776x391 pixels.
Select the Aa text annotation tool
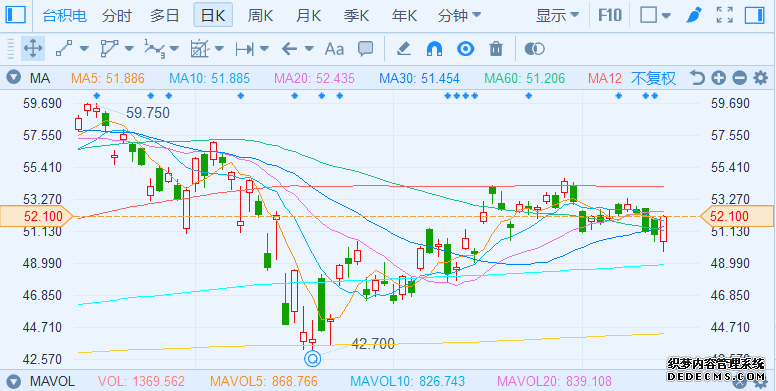[334, 49]
